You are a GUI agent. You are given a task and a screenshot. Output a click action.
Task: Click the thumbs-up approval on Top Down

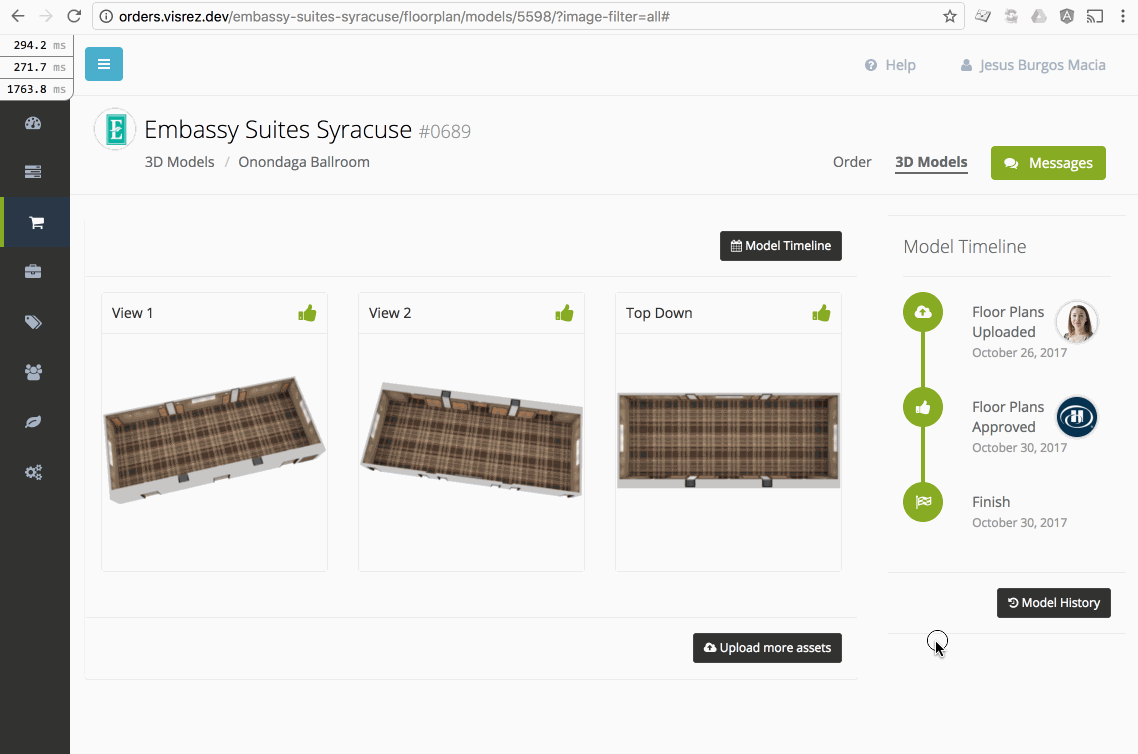821,313
